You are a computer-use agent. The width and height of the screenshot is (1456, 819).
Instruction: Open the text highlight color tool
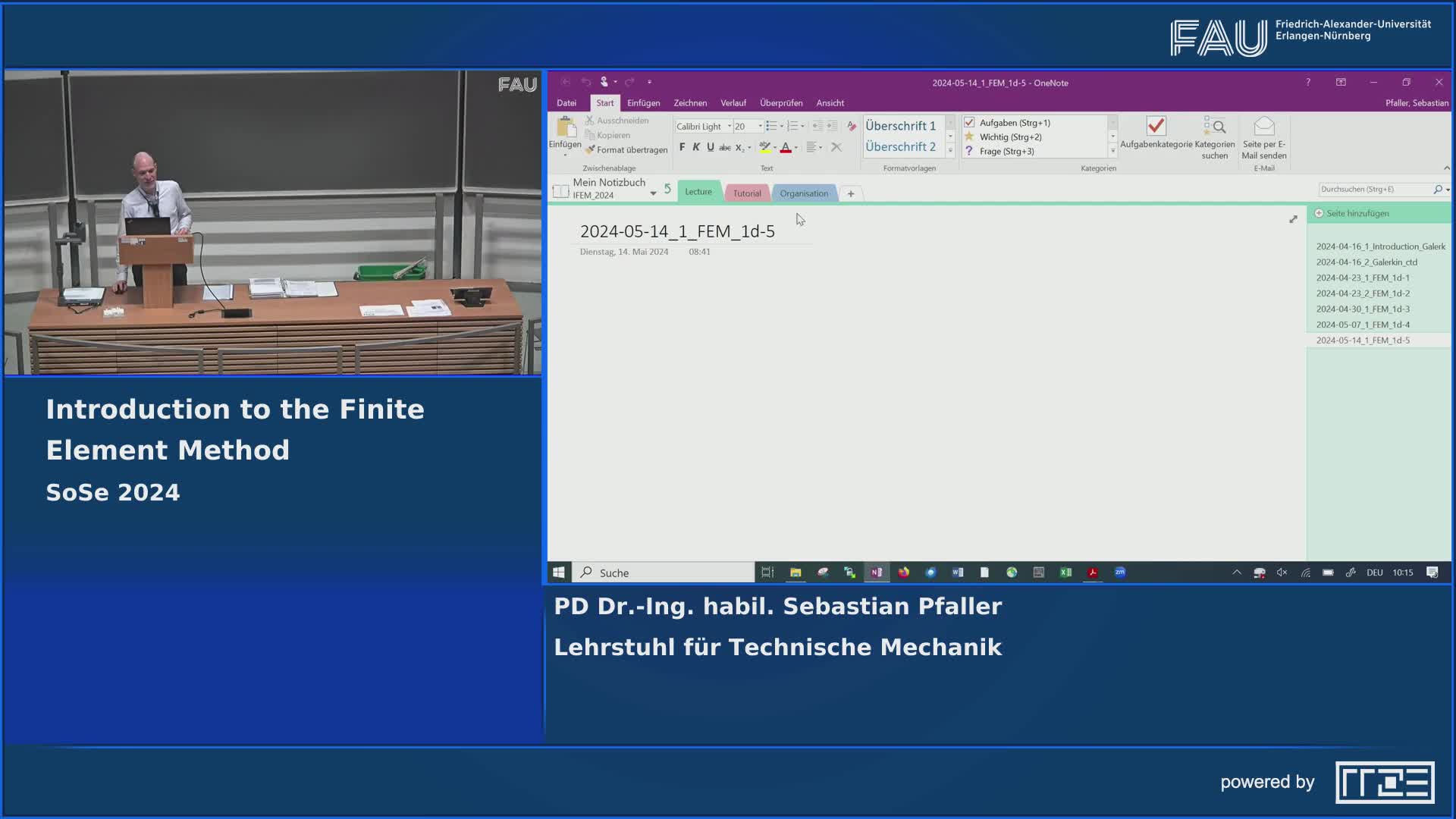click(x=766, y=148)
